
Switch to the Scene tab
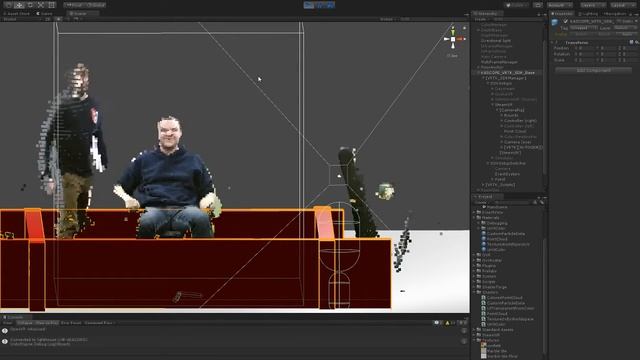83,13
